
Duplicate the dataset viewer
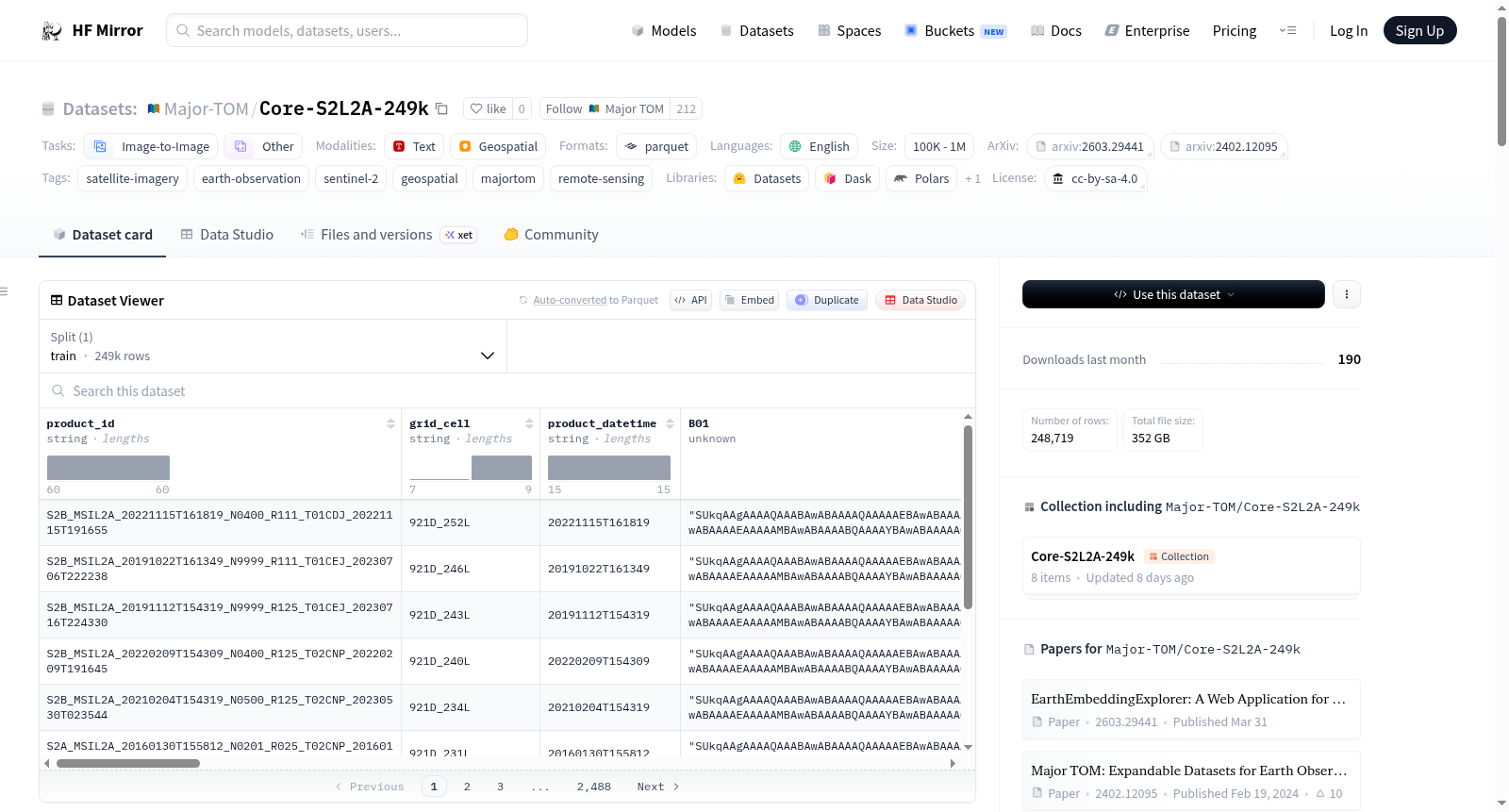coord(827,300)
